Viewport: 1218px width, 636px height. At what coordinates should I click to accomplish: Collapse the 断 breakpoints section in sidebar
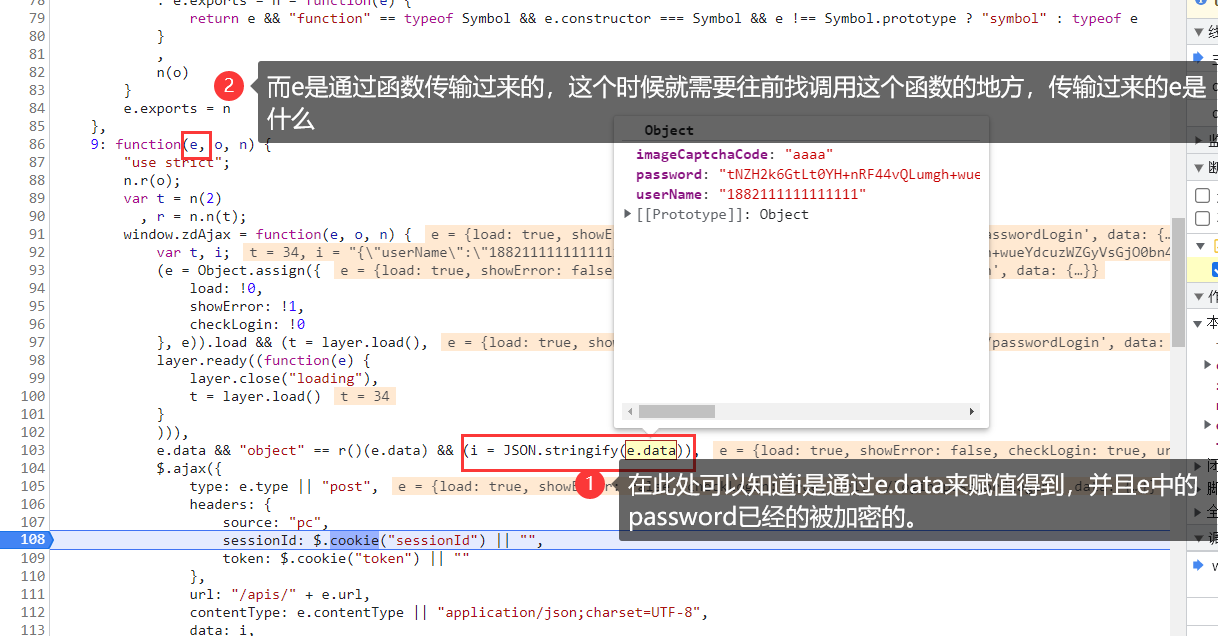tap(1200, 167)
